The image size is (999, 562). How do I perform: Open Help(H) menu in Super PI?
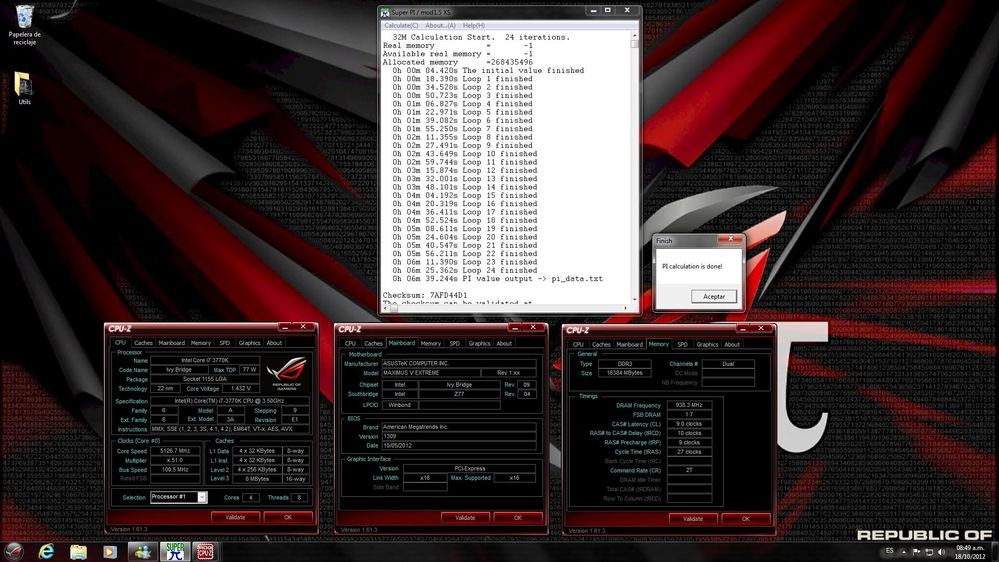[x=473, y=25]
